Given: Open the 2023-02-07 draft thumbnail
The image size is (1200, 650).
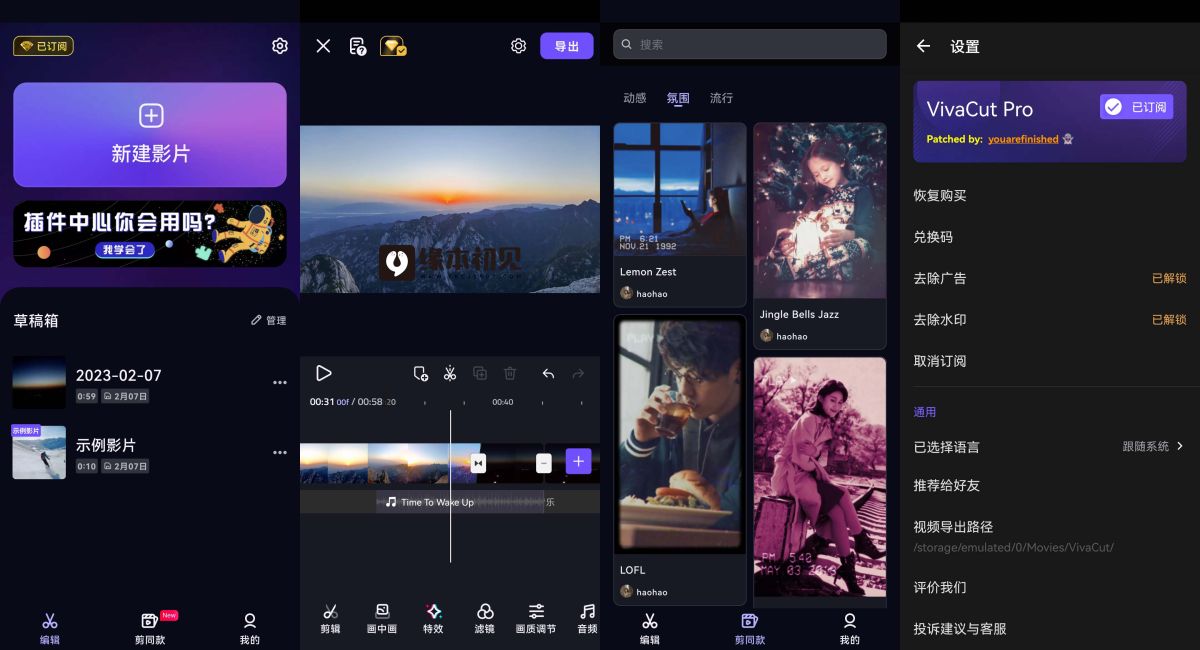Looking at the screenshot, I should click(39, 383).
